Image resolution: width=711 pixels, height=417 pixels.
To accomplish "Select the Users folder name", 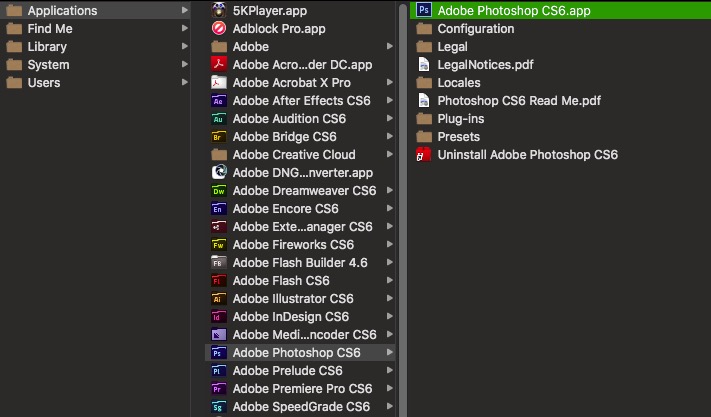I will (44, 83).
